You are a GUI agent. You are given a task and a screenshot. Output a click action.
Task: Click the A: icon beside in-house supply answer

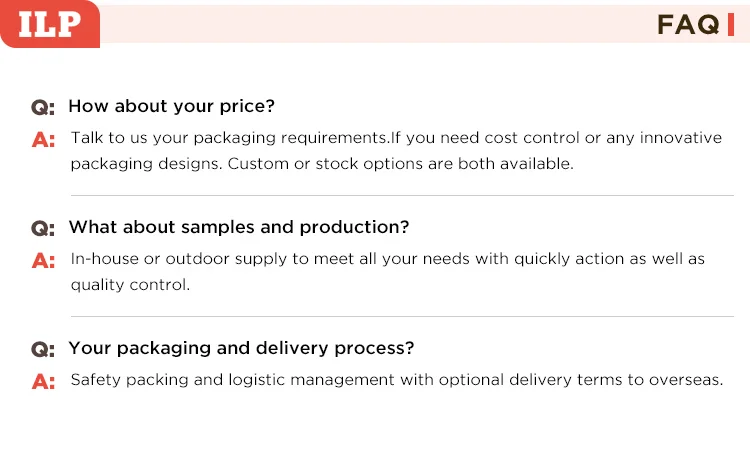coord(43,261)
